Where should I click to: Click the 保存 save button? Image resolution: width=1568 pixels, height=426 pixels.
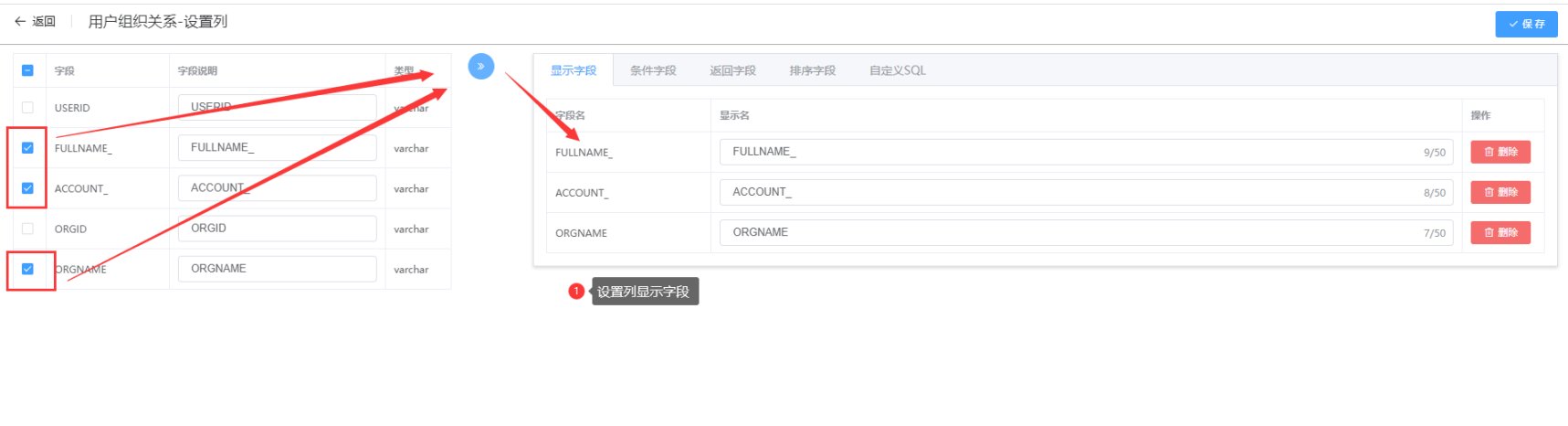tap(1526, 24)
